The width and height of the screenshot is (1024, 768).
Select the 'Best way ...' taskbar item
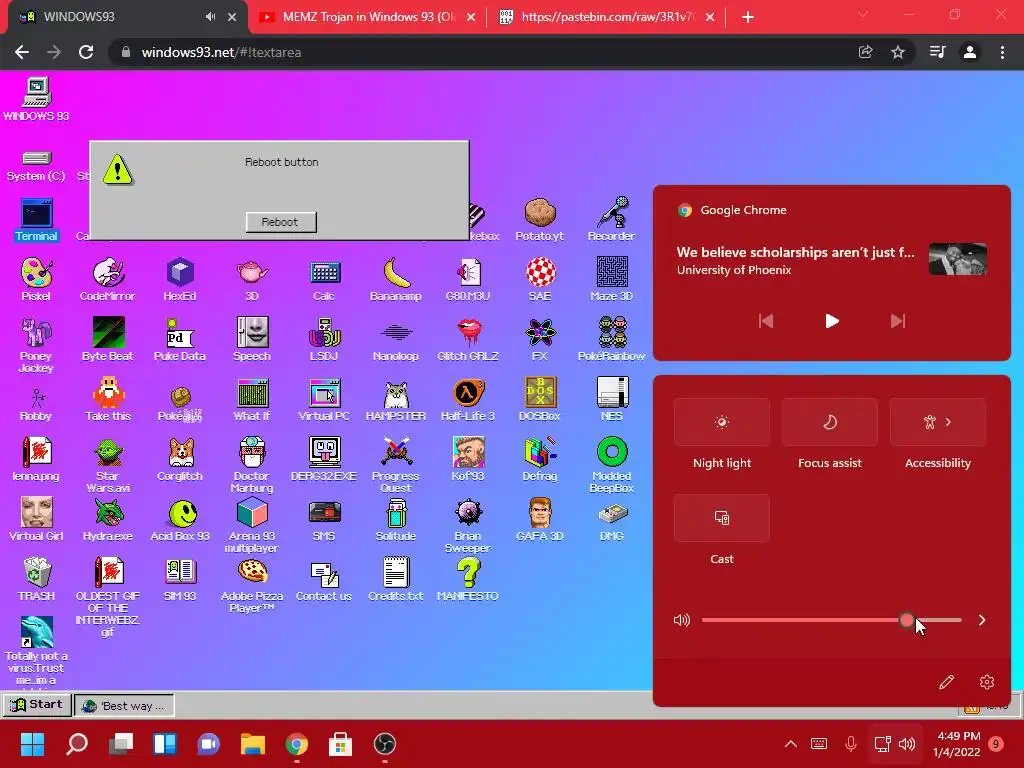click(124, 705)
